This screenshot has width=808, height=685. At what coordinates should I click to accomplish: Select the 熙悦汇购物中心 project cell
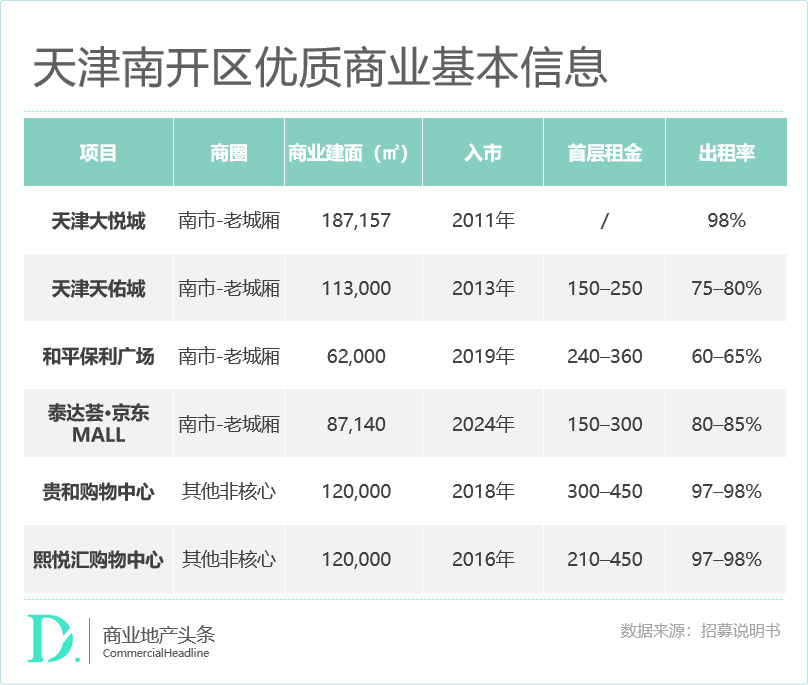point(98,559)
